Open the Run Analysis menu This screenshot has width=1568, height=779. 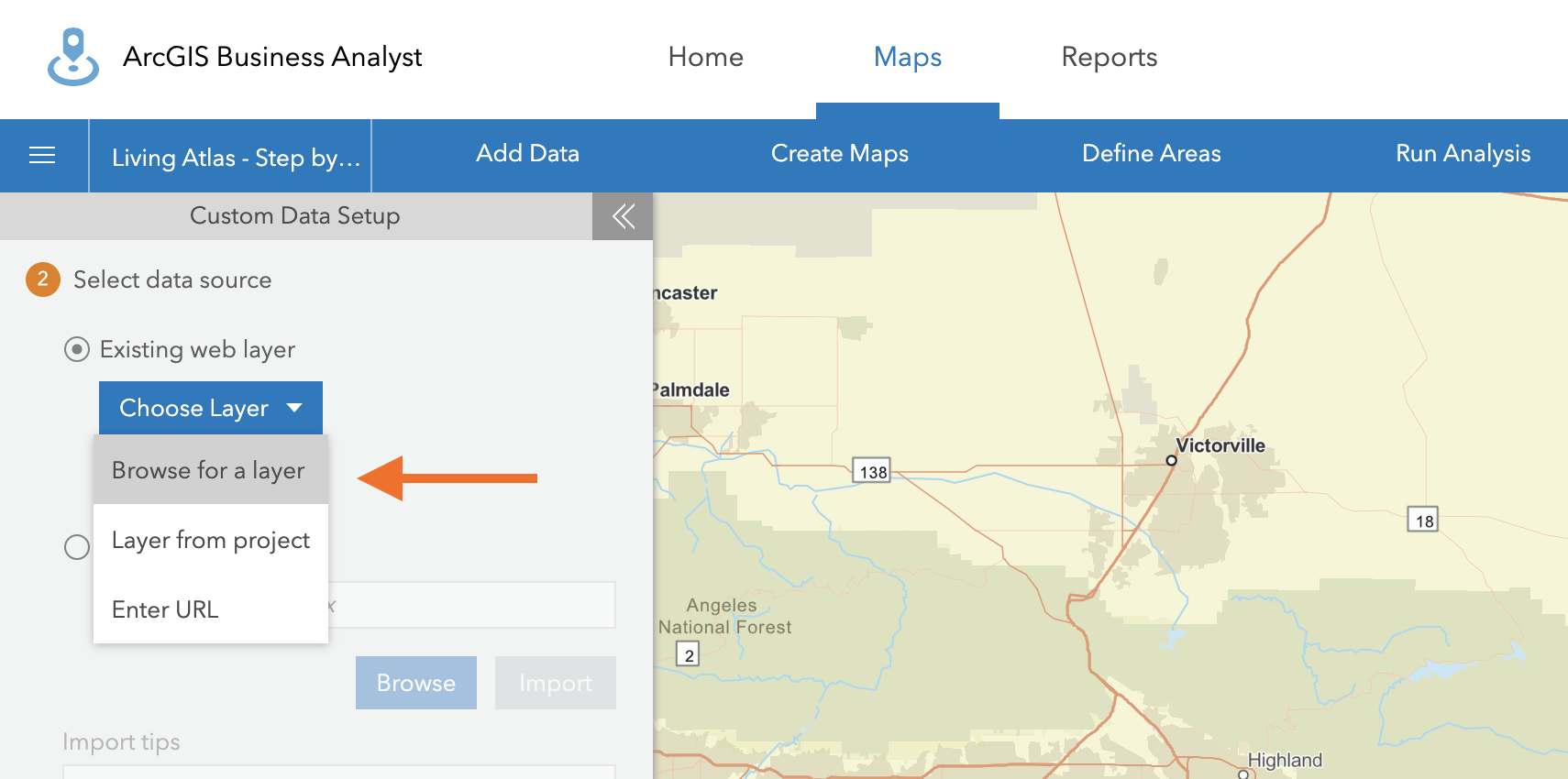(1463, 153)
